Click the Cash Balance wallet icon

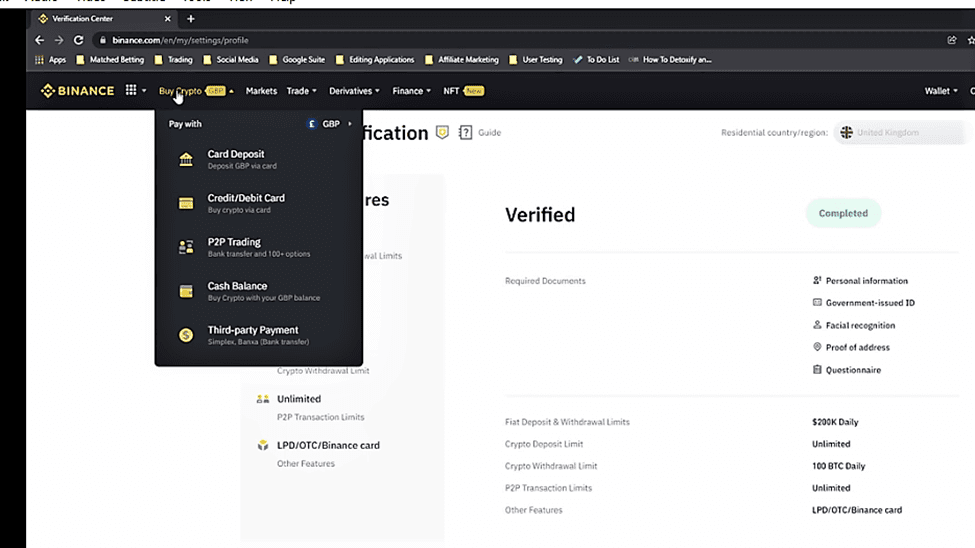click(x=186, y=291)
